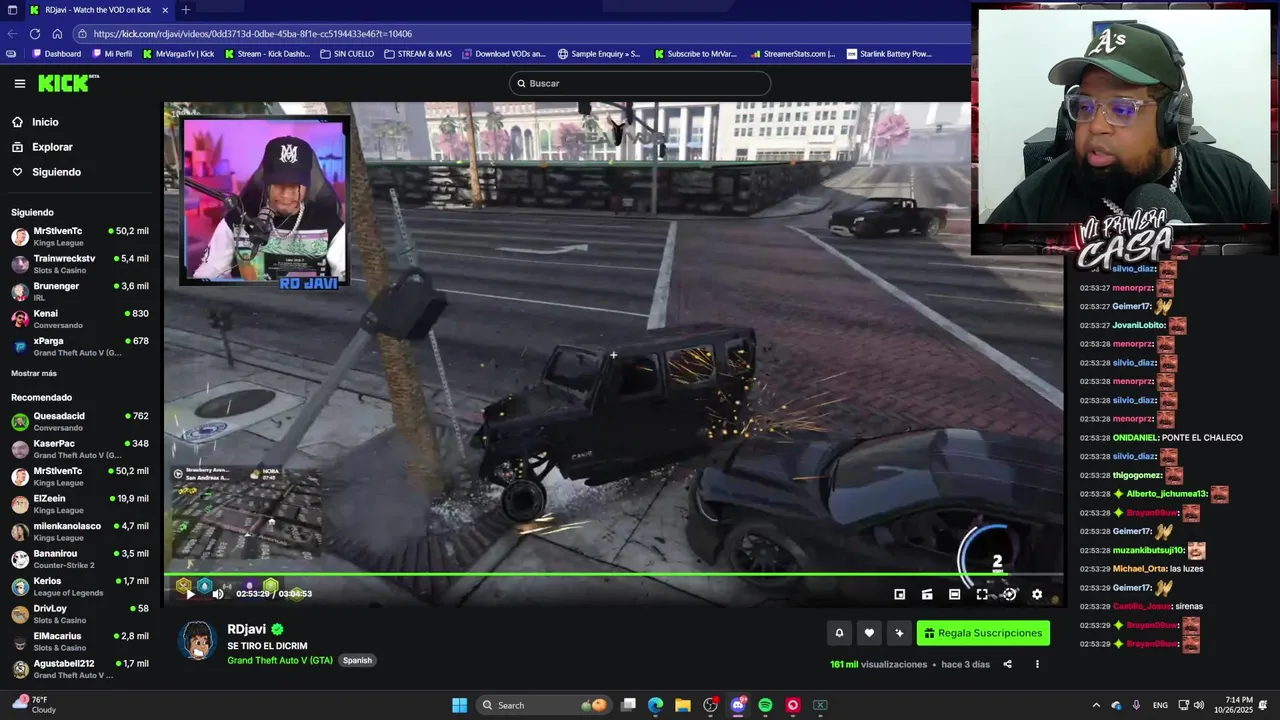Reload the page with the browser refresh button
Viewport: 1280px width, 720px height.
pos(35,34)
